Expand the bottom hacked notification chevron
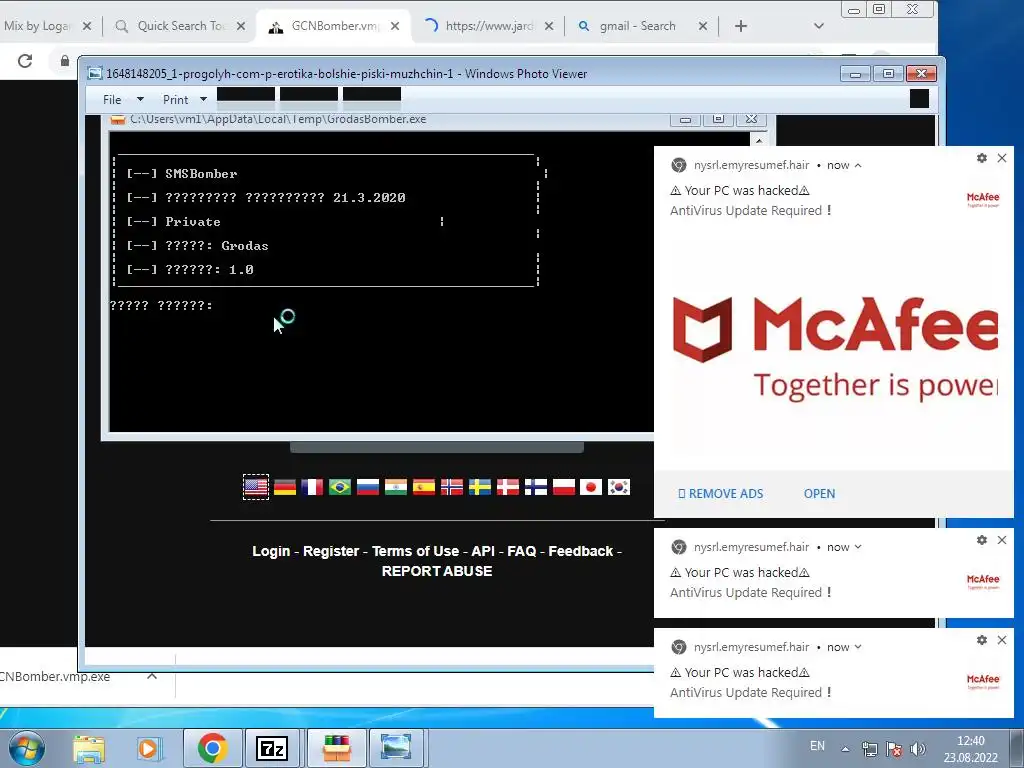The height and width of the screenshot is (768, 1024). click(858, 647)
